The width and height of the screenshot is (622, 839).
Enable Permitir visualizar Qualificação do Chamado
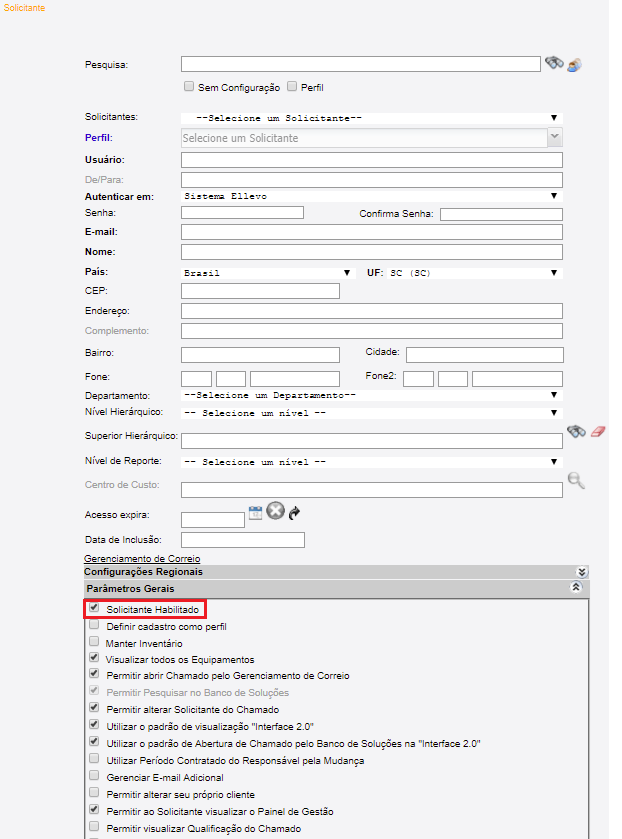(94, 826)
